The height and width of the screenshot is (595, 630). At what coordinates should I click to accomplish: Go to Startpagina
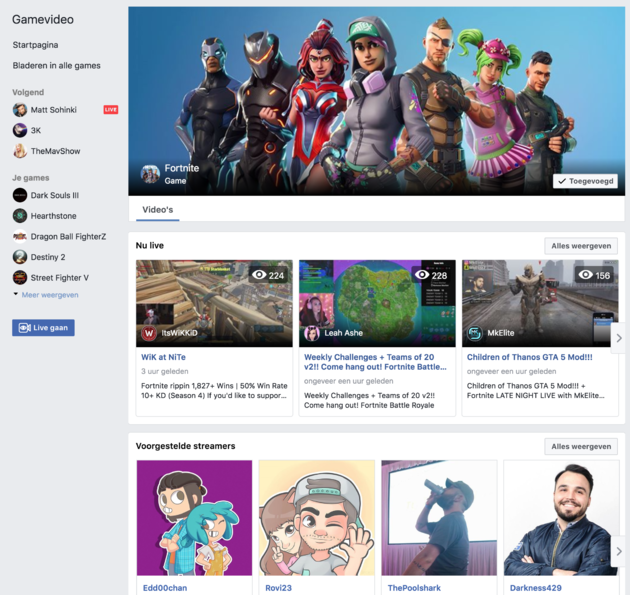pos(35,45)
